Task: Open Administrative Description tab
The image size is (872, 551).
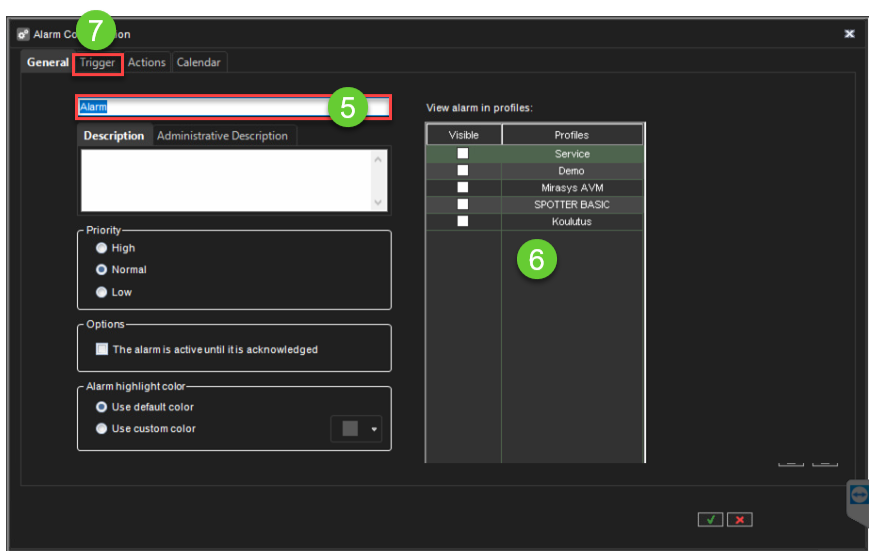Action: click(222, 136)
